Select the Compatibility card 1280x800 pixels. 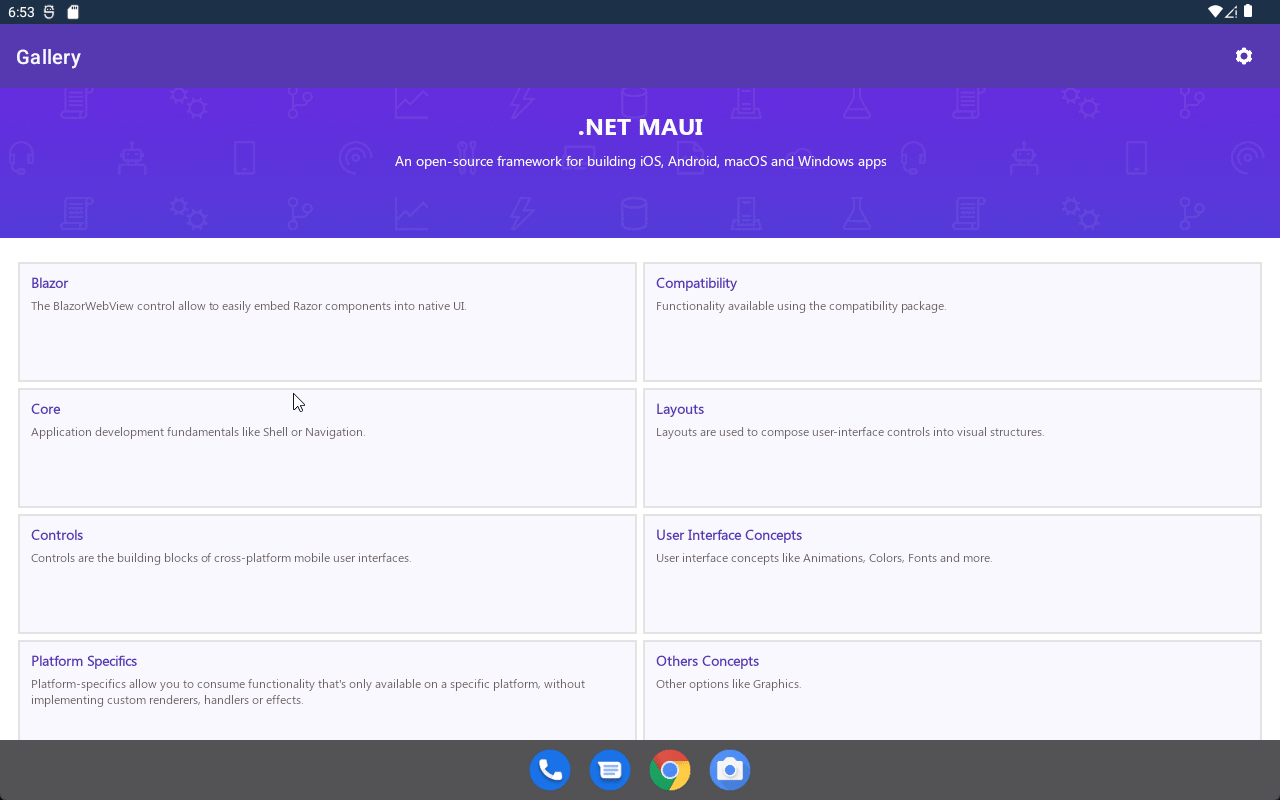(951, 322)
